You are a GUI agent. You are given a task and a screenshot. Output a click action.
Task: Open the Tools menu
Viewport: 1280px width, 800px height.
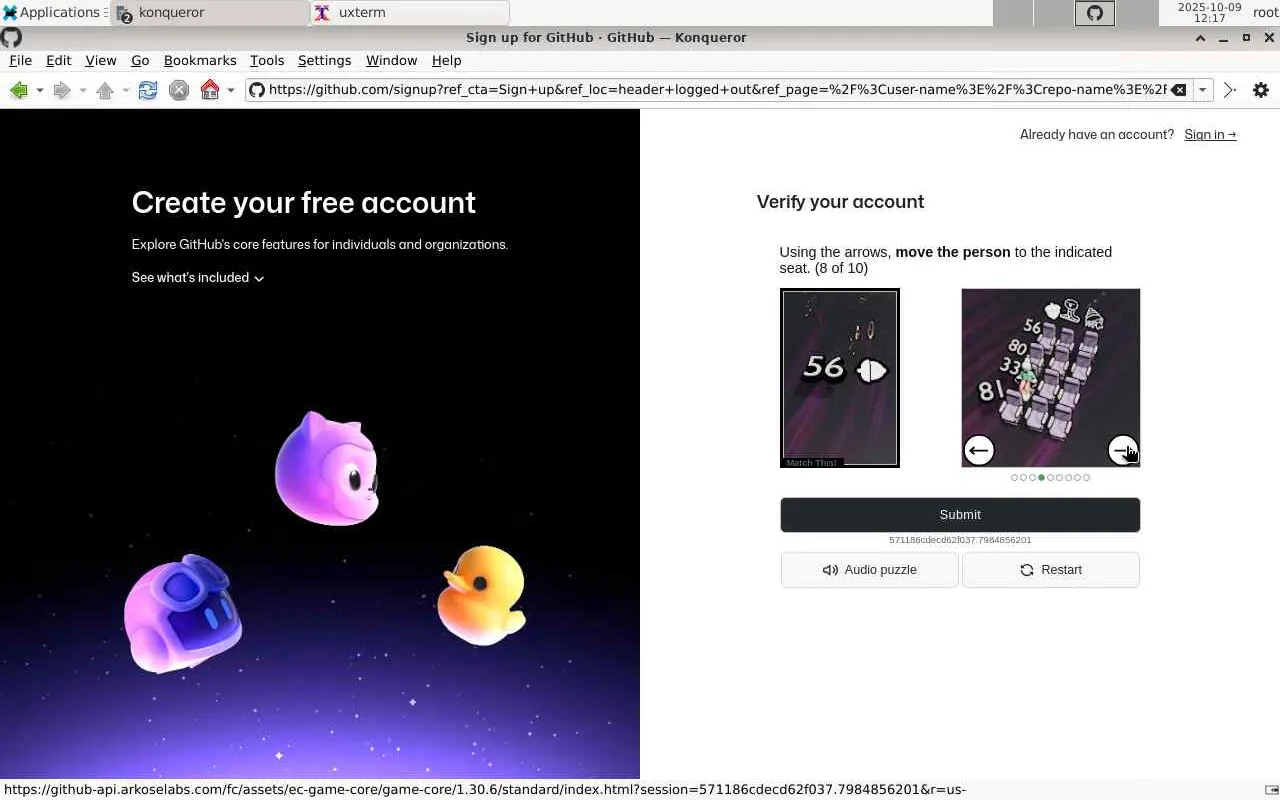click(267, 61)
